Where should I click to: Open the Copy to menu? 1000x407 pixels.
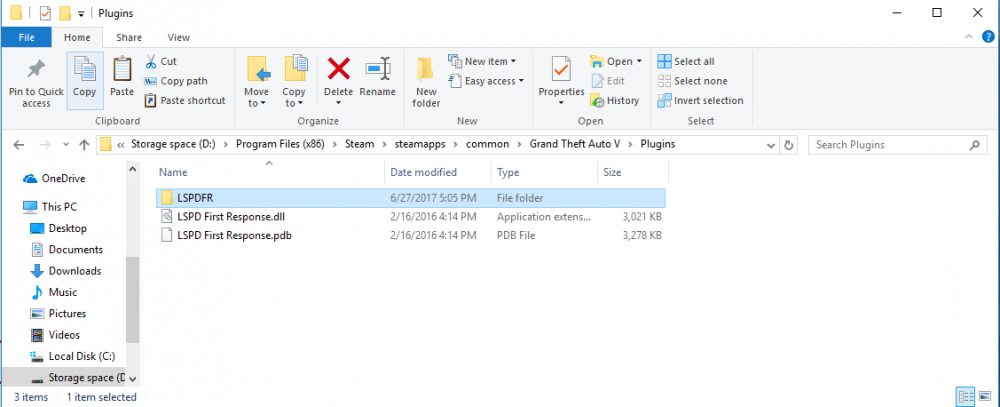point(294,81)
